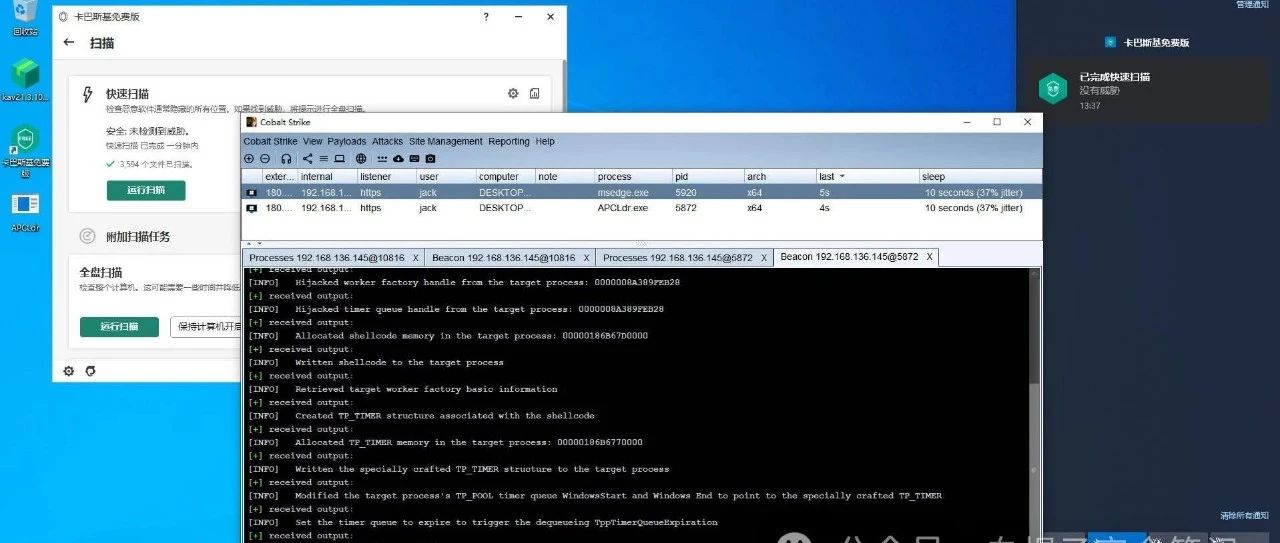
Task: Open downloads via the cloud download icon
Action: [x=399, y=159]
